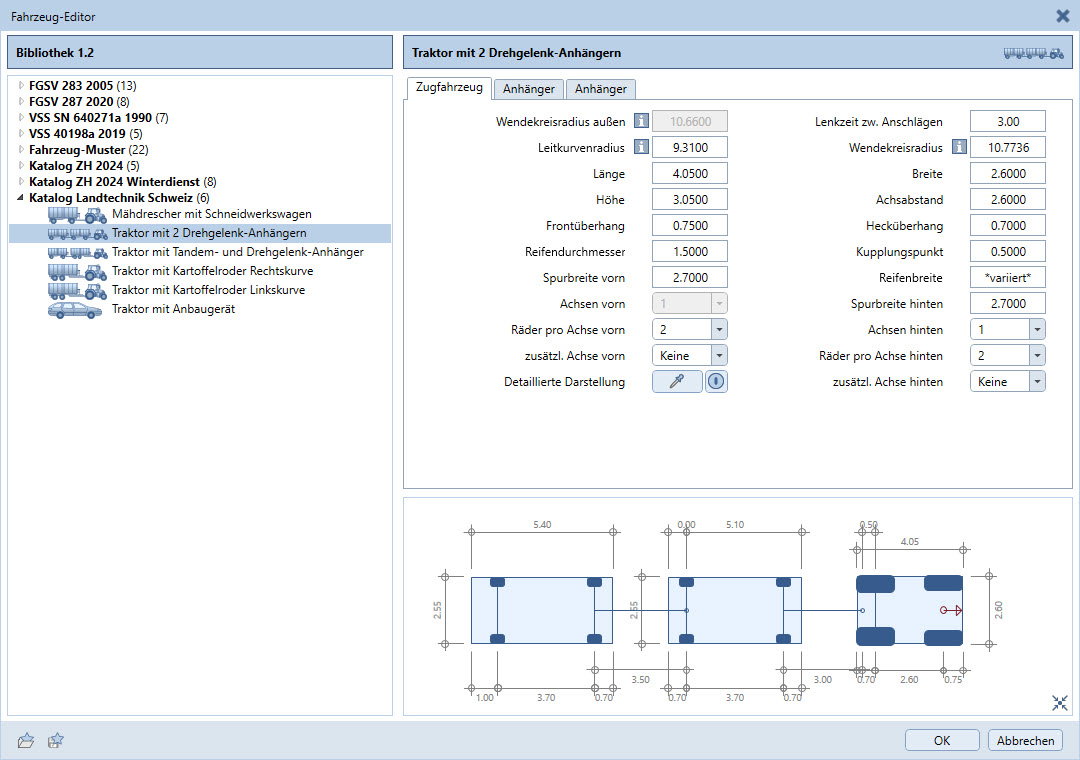Click the Länge input field

689,173
